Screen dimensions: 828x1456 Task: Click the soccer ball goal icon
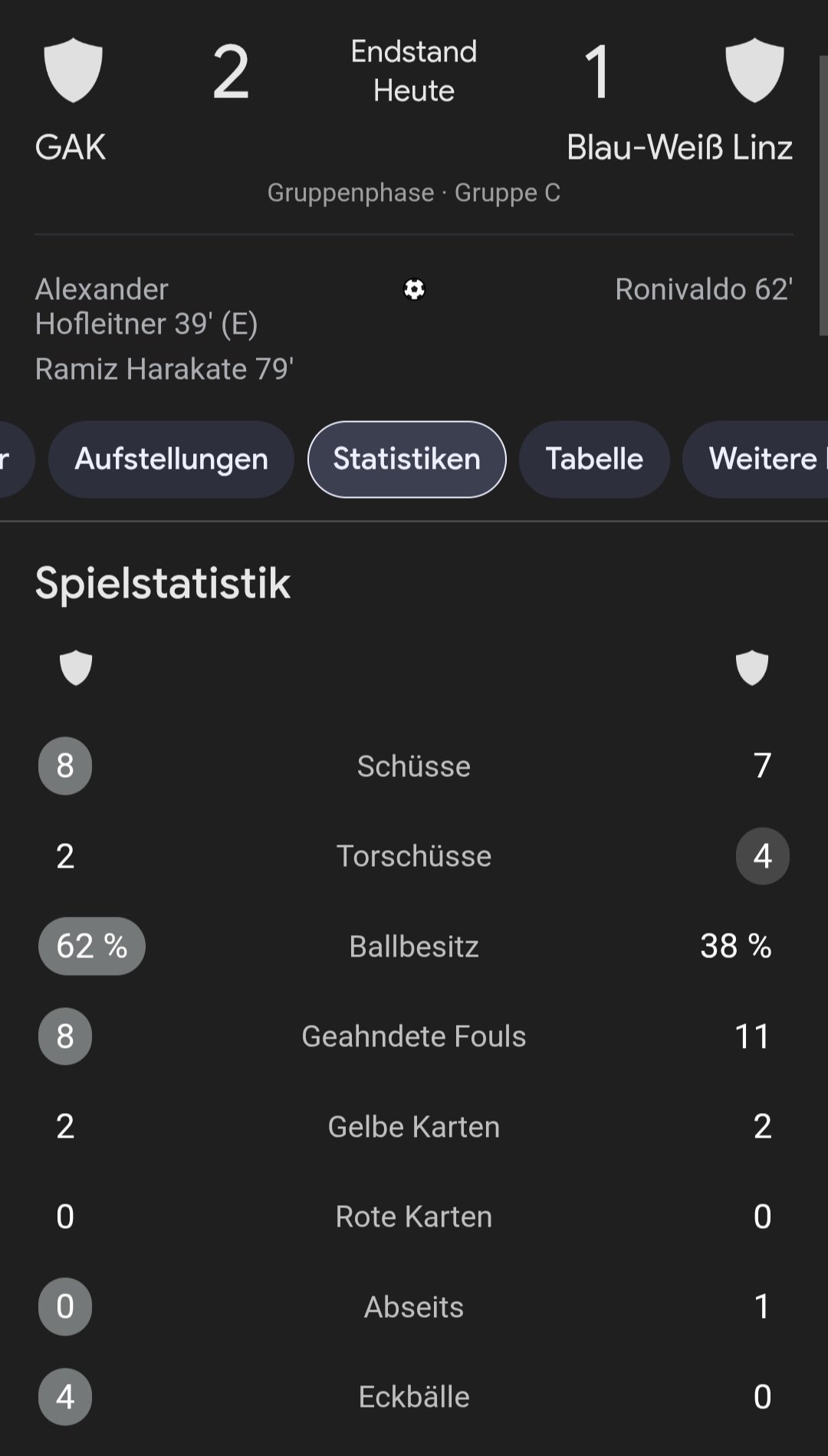tap(414, 289)
